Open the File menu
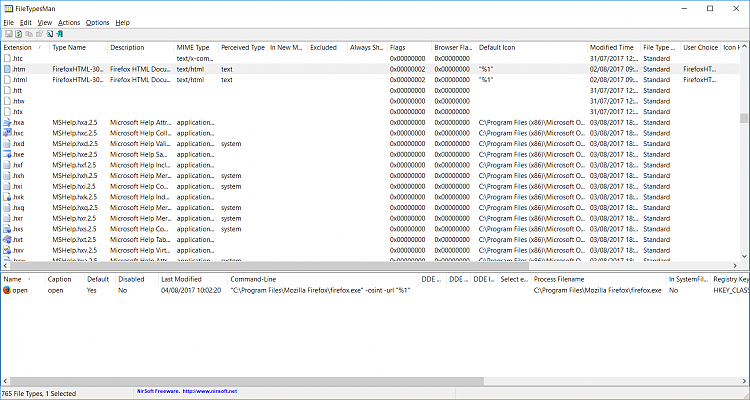The height and width of the screenshot is (400, 750). pos(10,22)
